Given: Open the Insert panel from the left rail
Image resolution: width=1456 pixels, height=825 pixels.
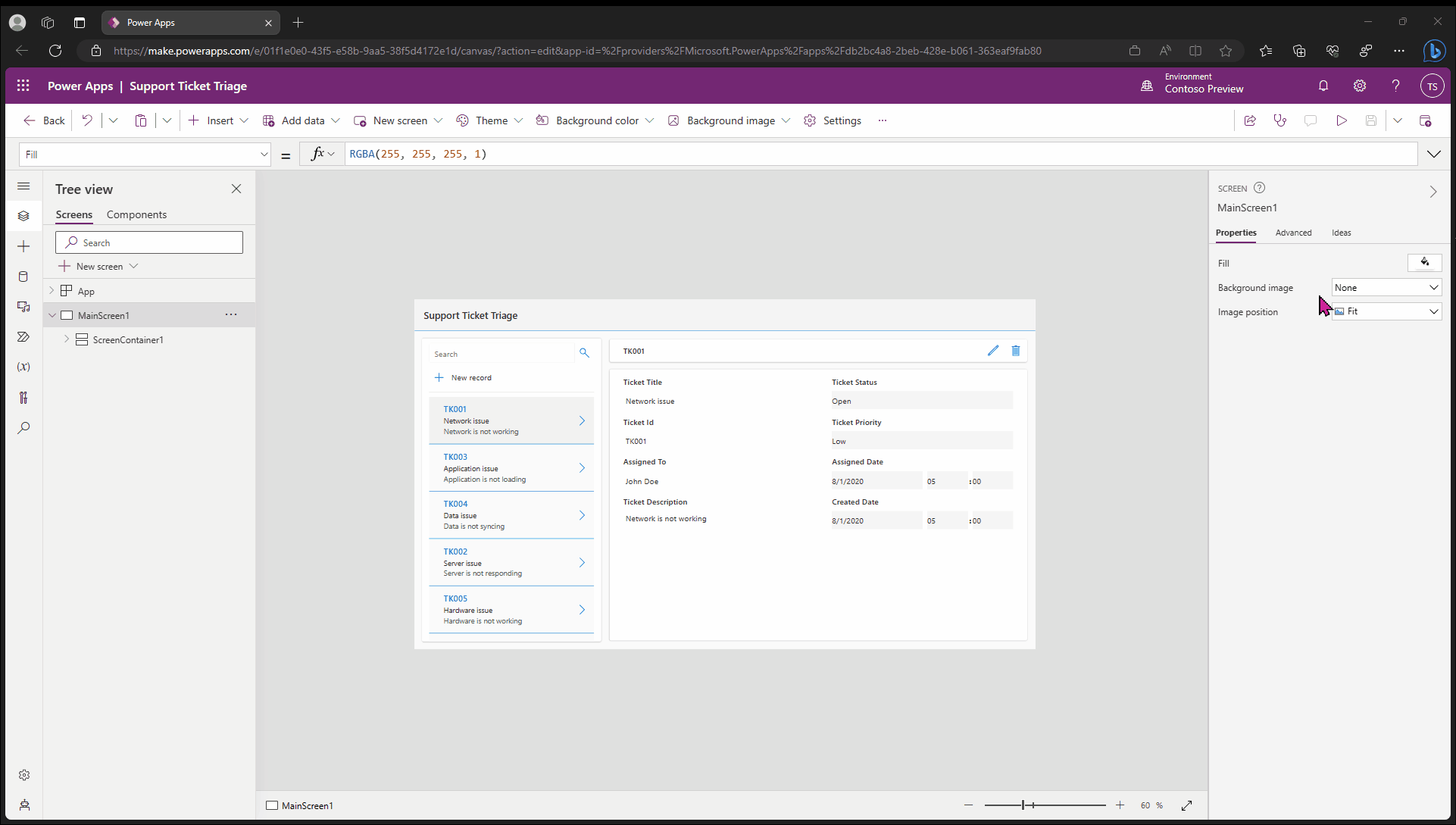Looking at the screenshot, I should [23, 246].
